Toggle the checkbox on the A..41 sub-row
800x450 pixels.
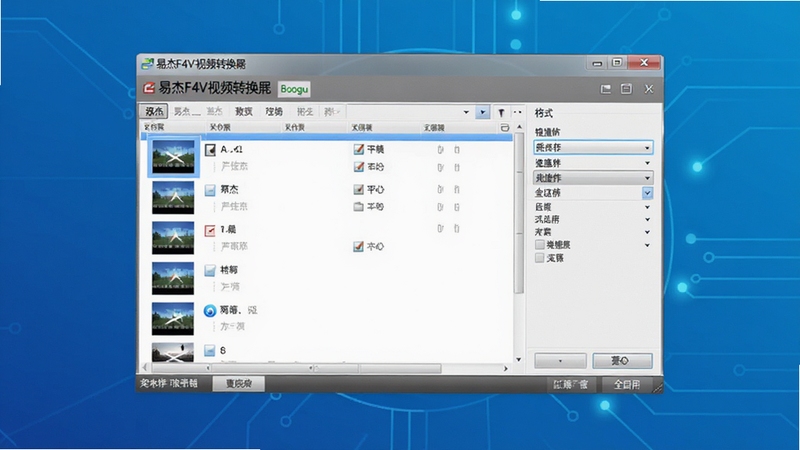coord(359,166)
